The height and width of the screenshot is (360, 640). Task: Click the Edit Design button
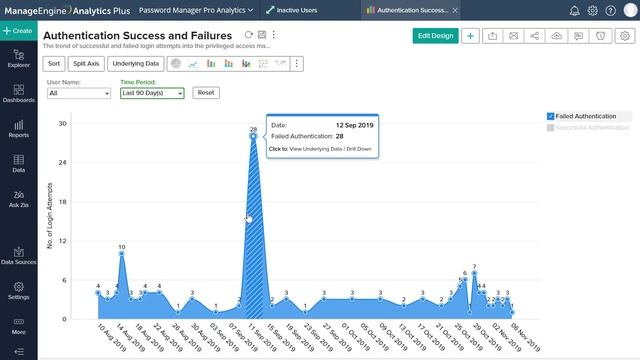click(x=436, y=36)
